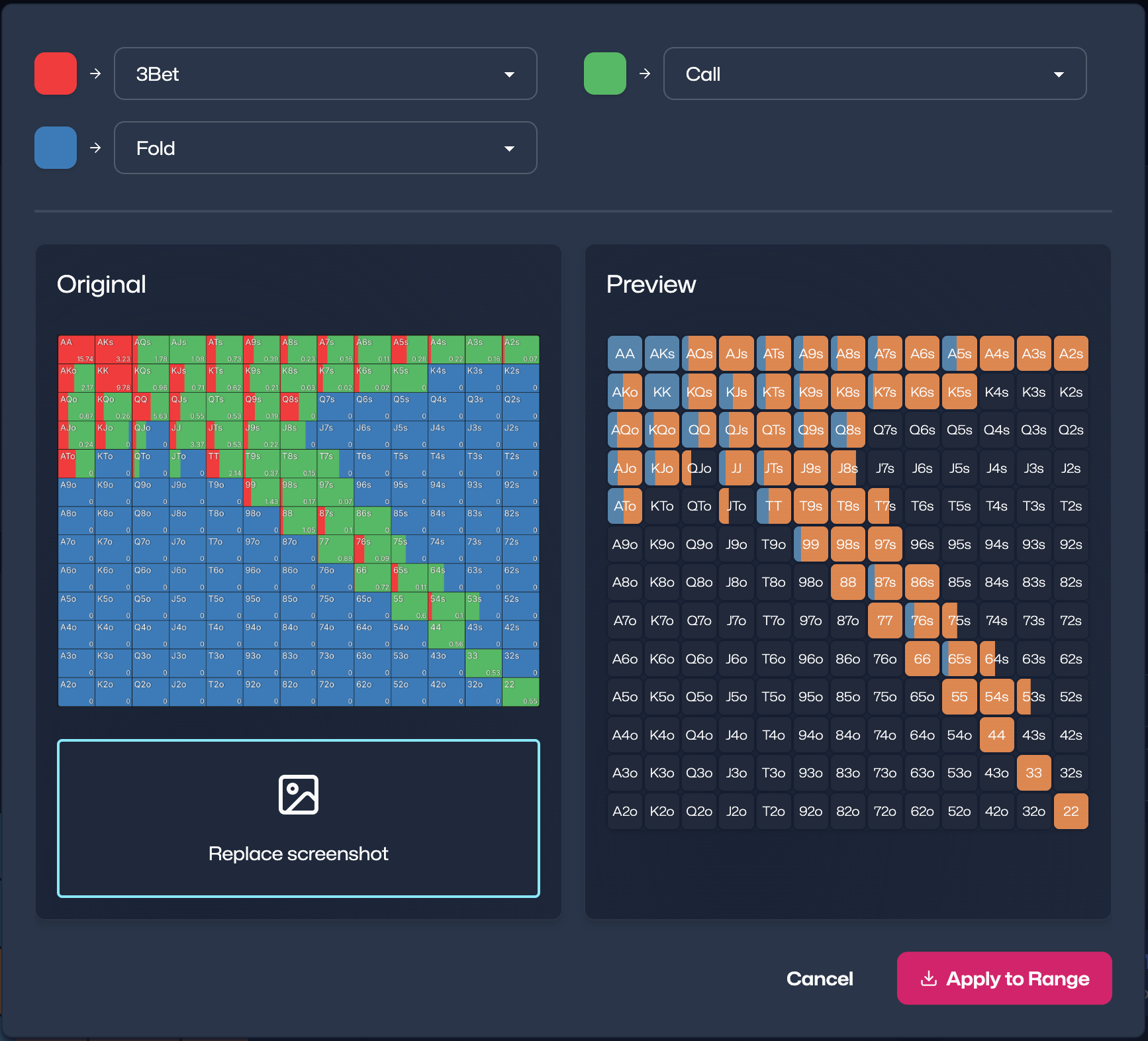Click the 22 hand cell in Preview

pyautogui.click(x=1071, y=811)
